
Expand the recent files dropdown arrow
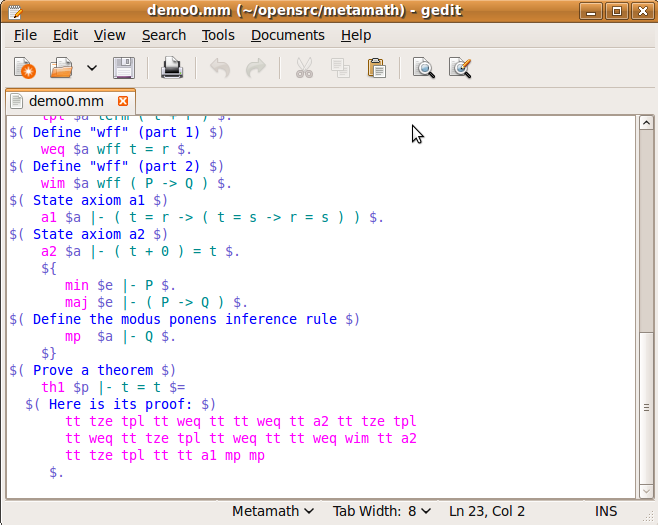(x=92, y=68)
